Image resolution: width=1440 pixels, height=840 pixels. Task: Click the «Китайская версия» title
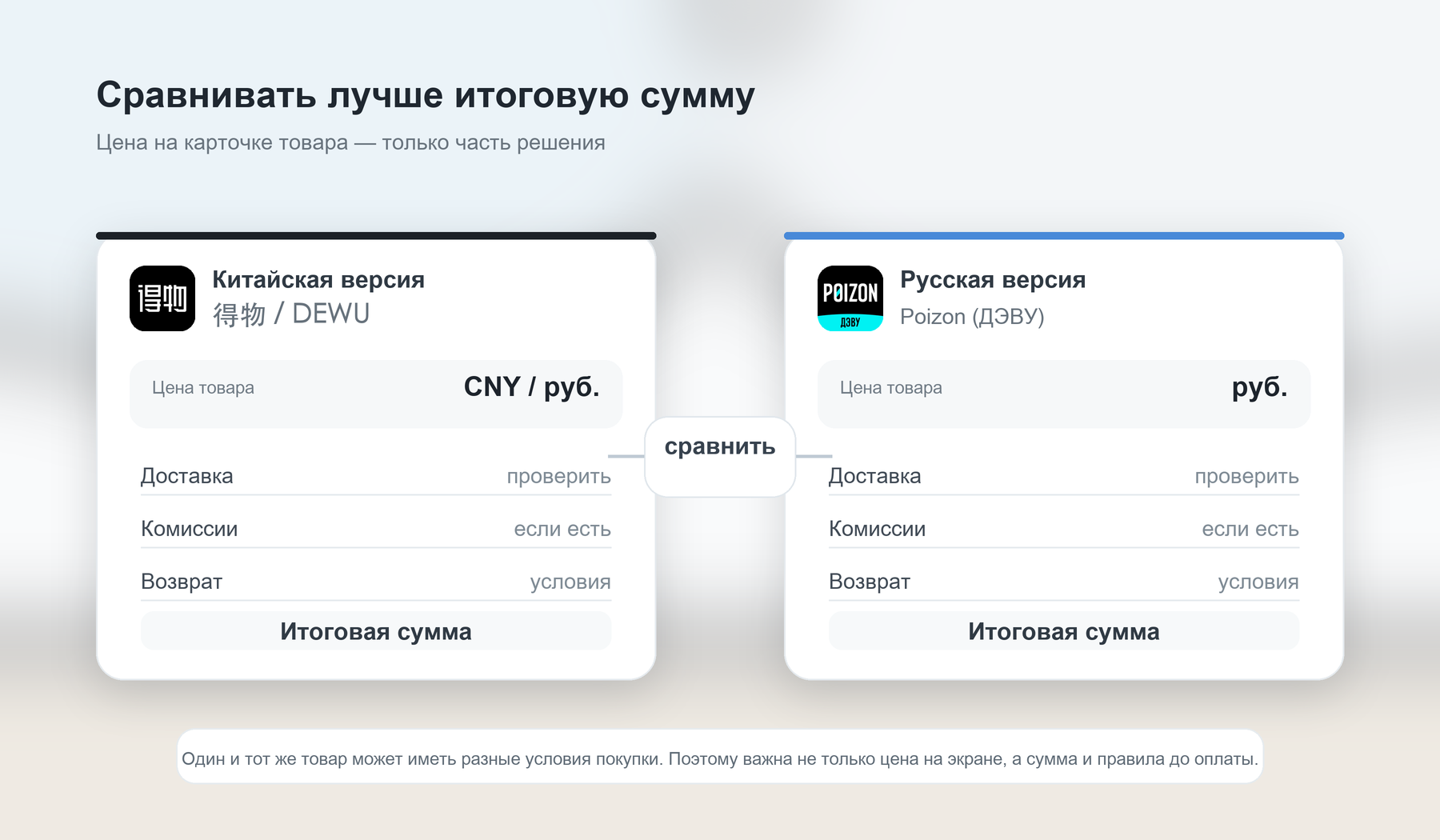318,279
